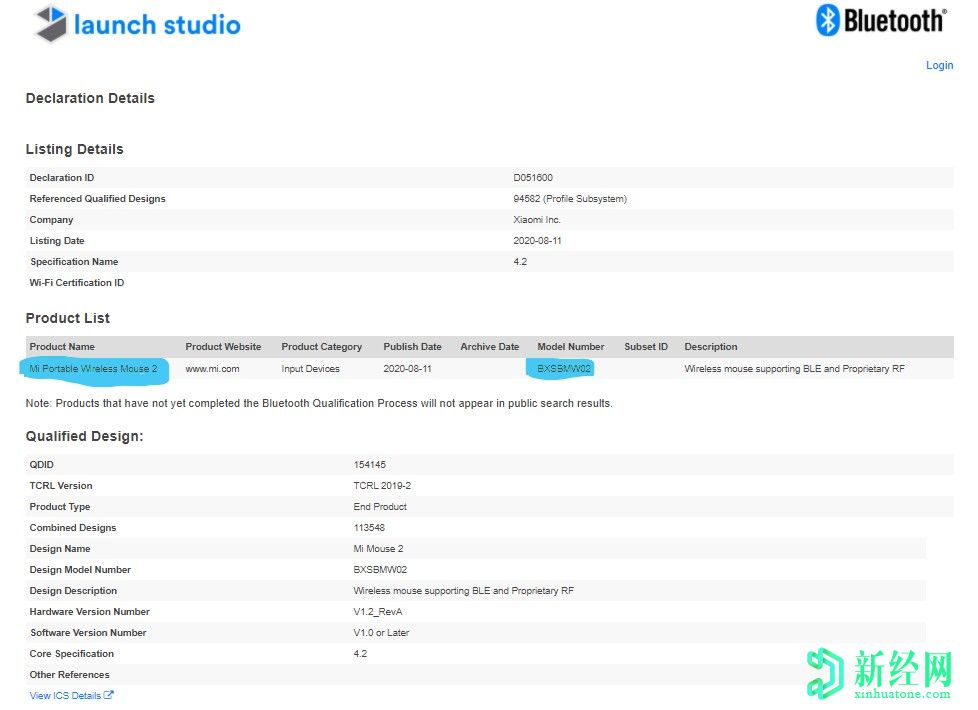Click the launch studio cube logo icon

click(51, 24)
